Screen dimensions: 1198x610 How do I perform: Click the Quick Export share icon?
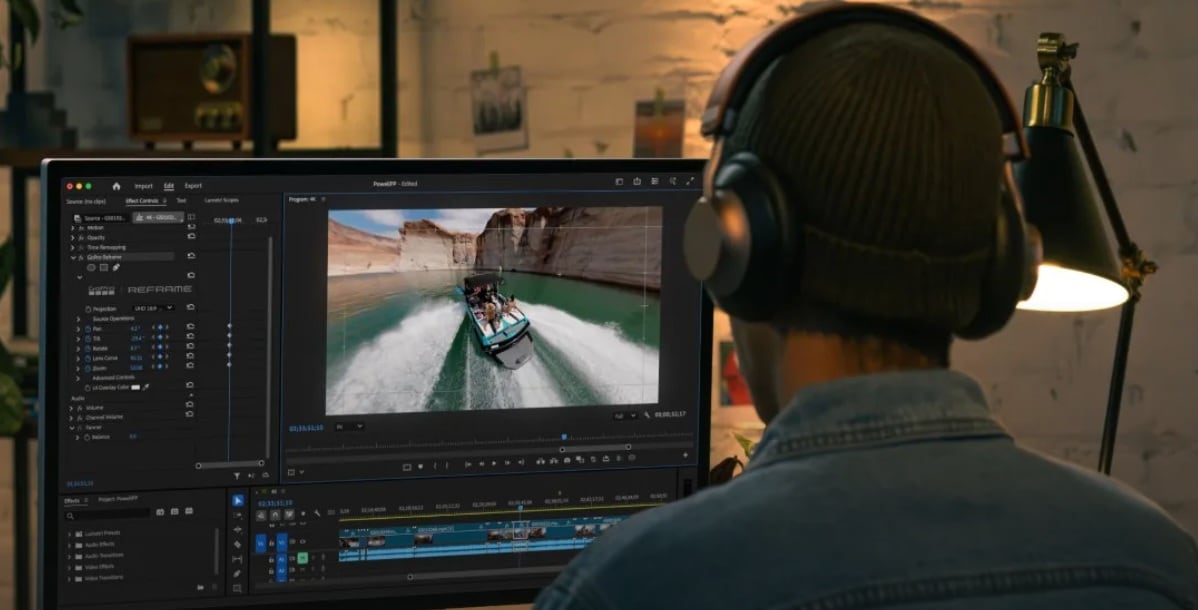(636, 182)
